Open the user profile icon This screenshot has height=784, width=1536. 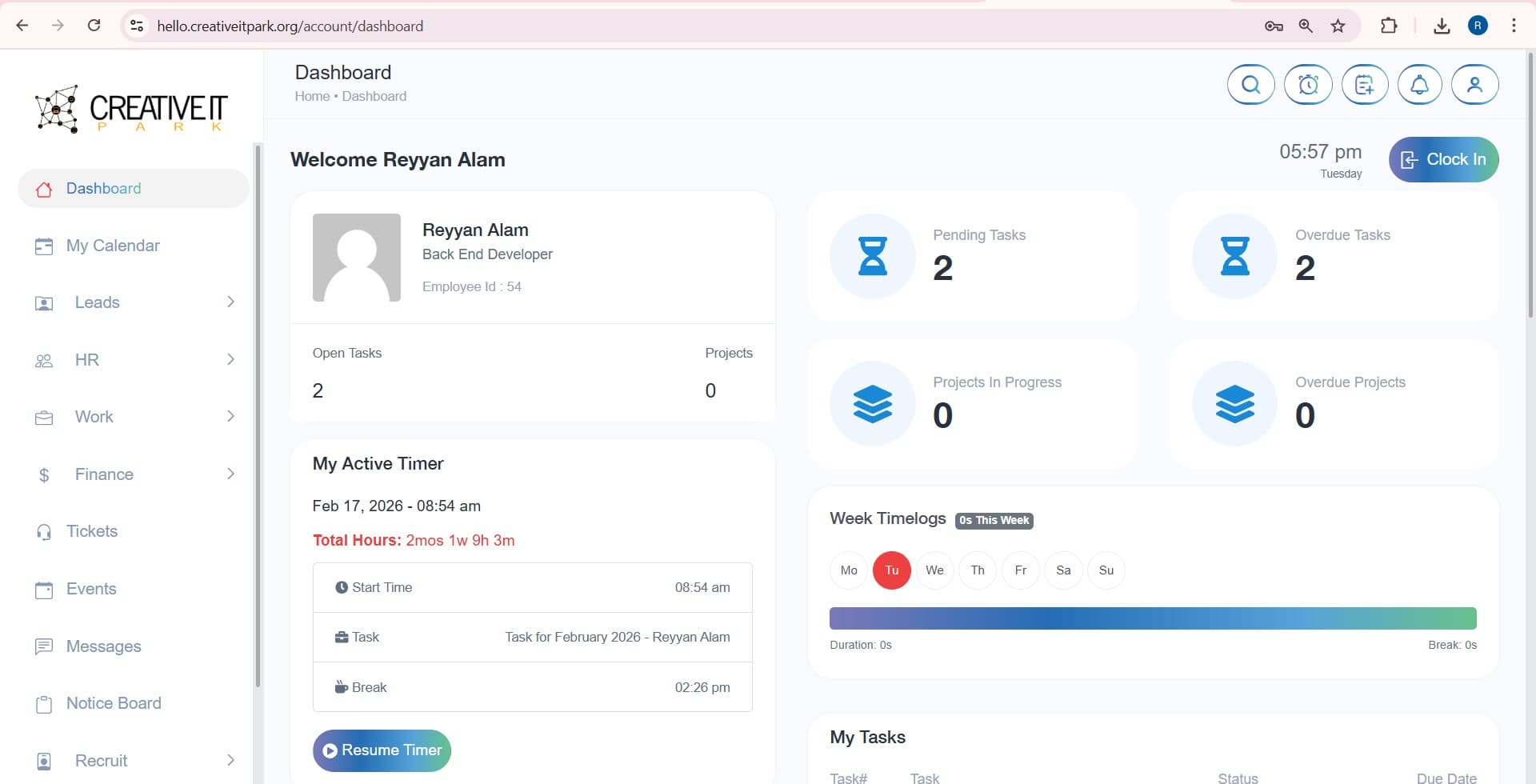coord(1474,85)
